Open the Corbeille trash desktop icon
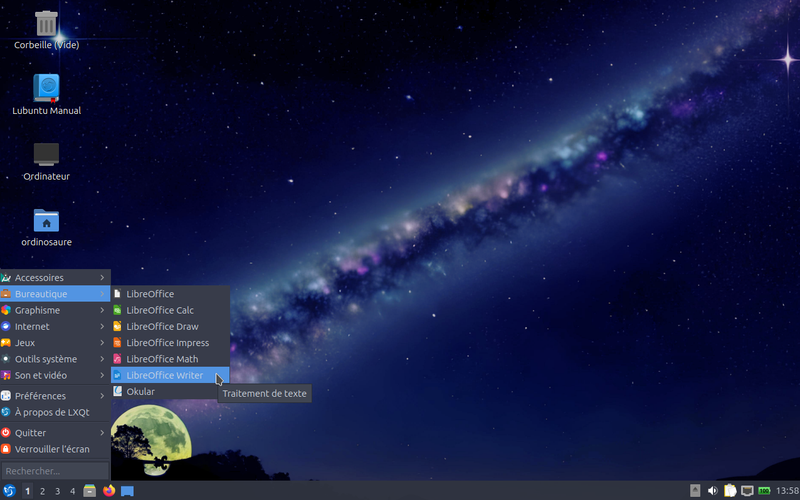Screen dimensions: 800x500 click(x=46, y=24)
